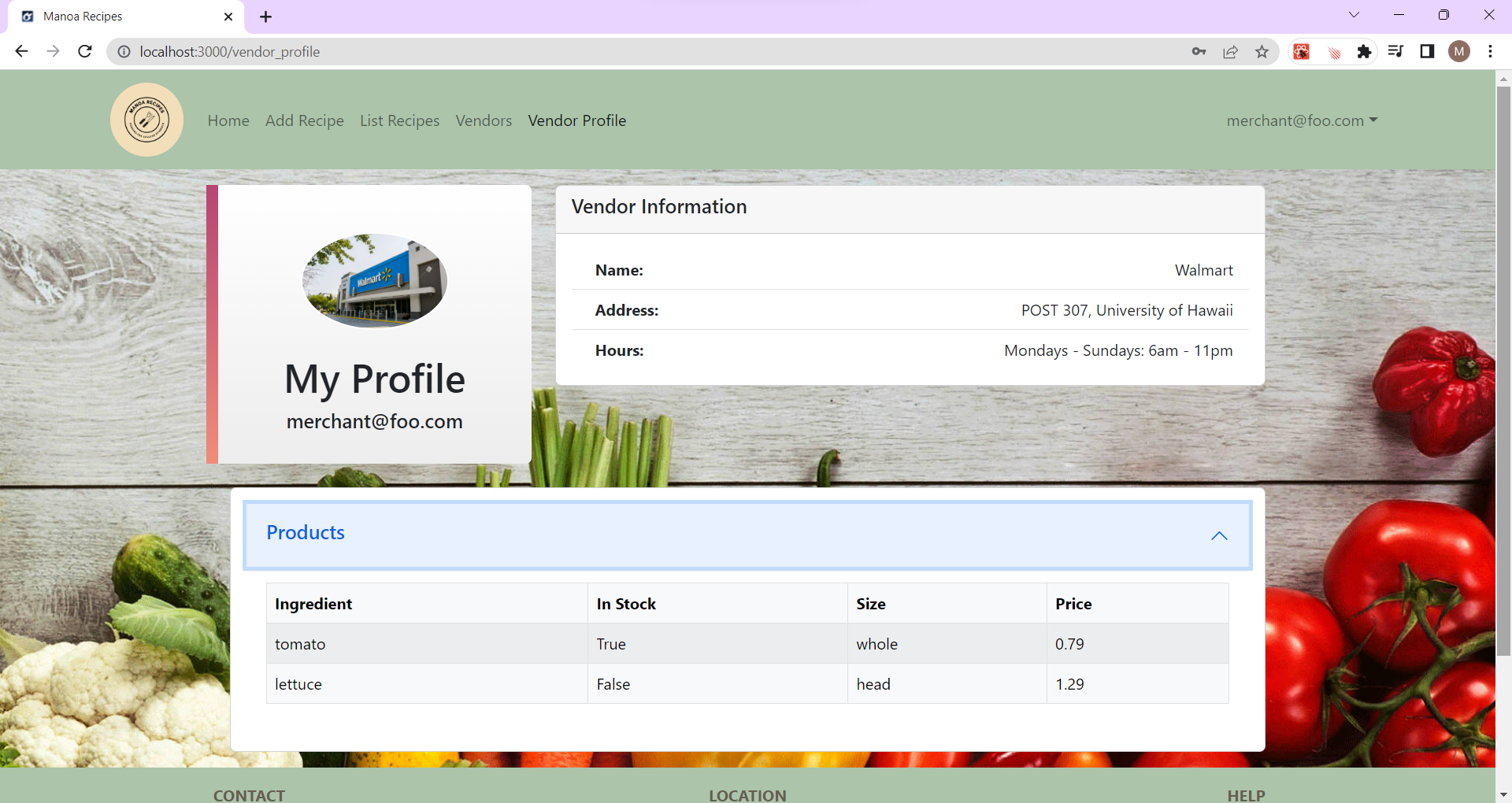Viewport: 1512px width, 803px height.
Task: Open List Recipes page
Action: (x=399, y=120)
